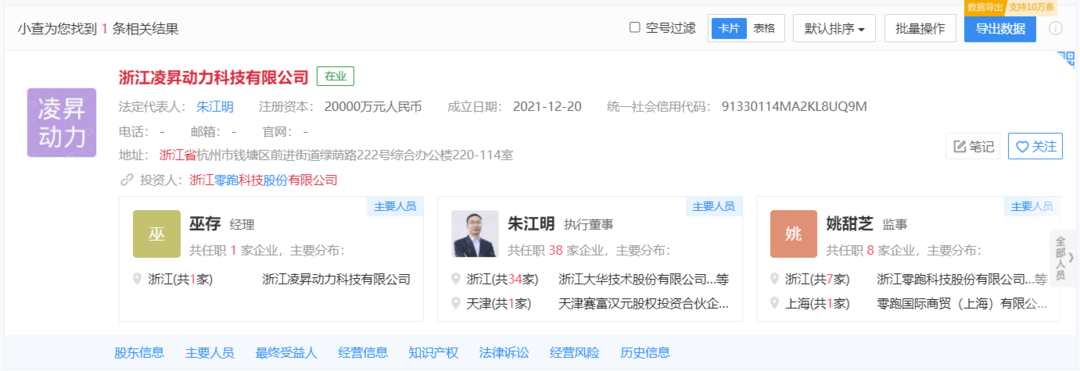Click location pin beside 浙江(共34家)

(455, 279)
